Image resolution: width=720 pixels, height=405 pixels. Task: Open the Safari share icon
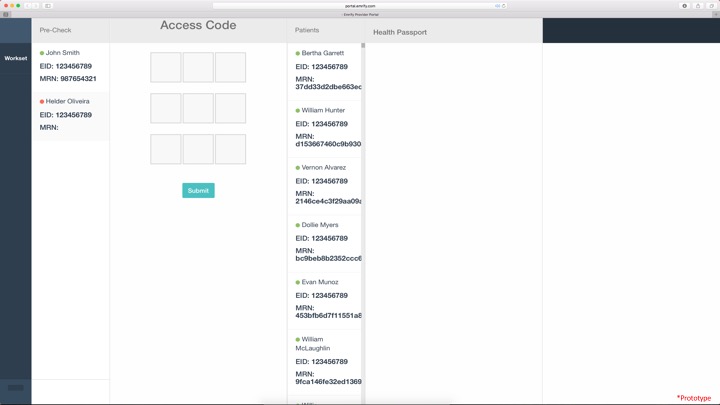pyautogui.click(x=698, y=6)
